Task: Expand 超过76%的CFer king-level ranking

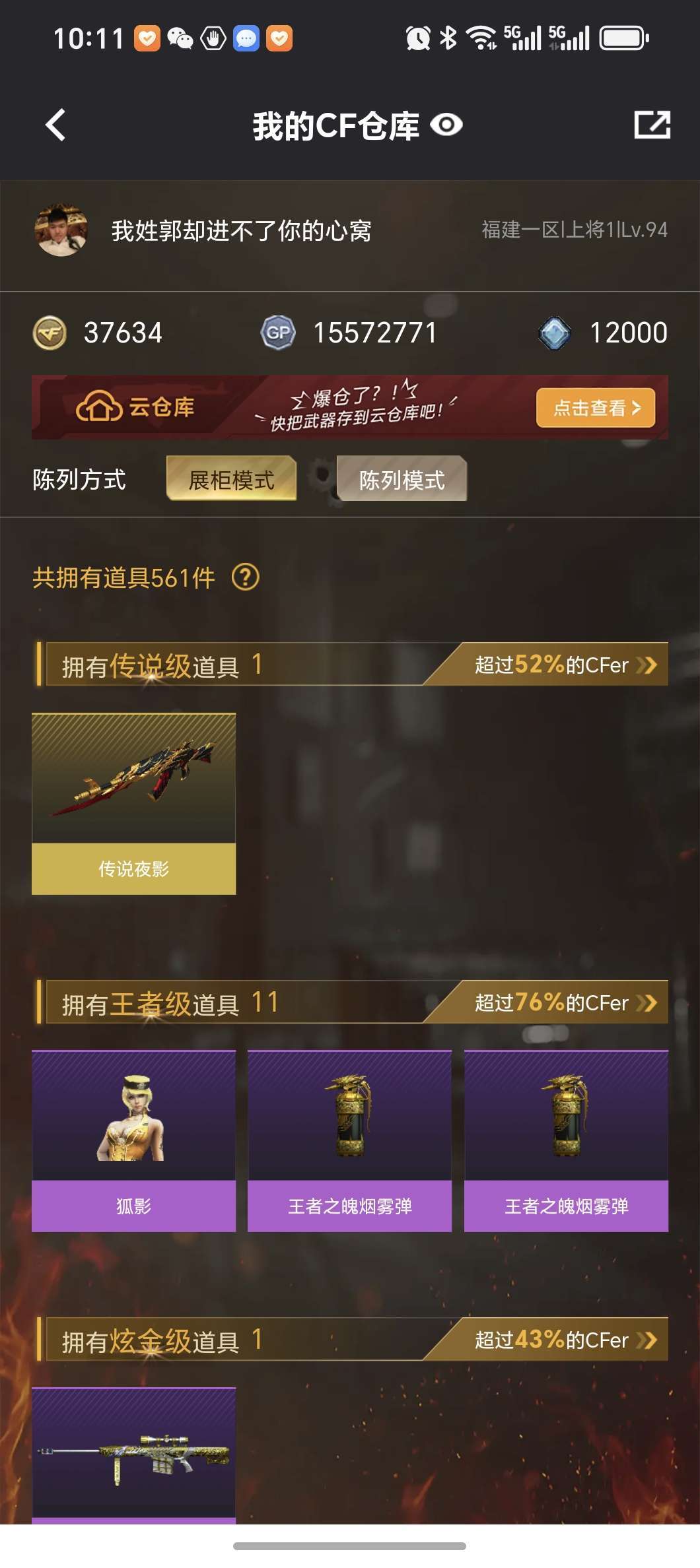Action: (565, 1002)
